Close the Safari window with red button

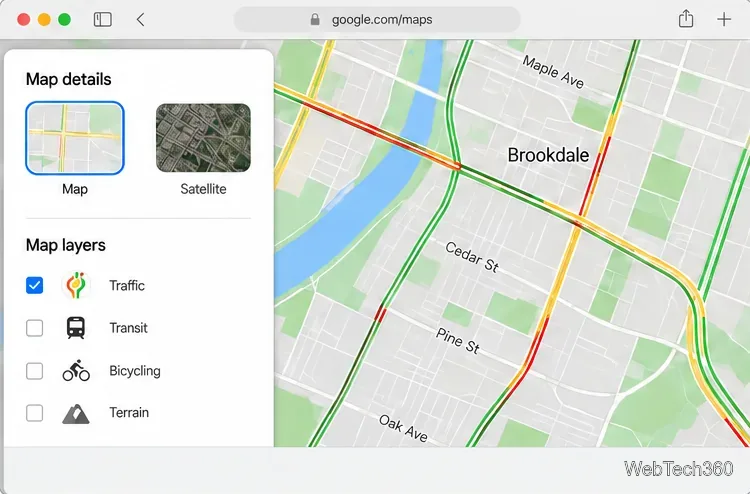pos(23,20)
